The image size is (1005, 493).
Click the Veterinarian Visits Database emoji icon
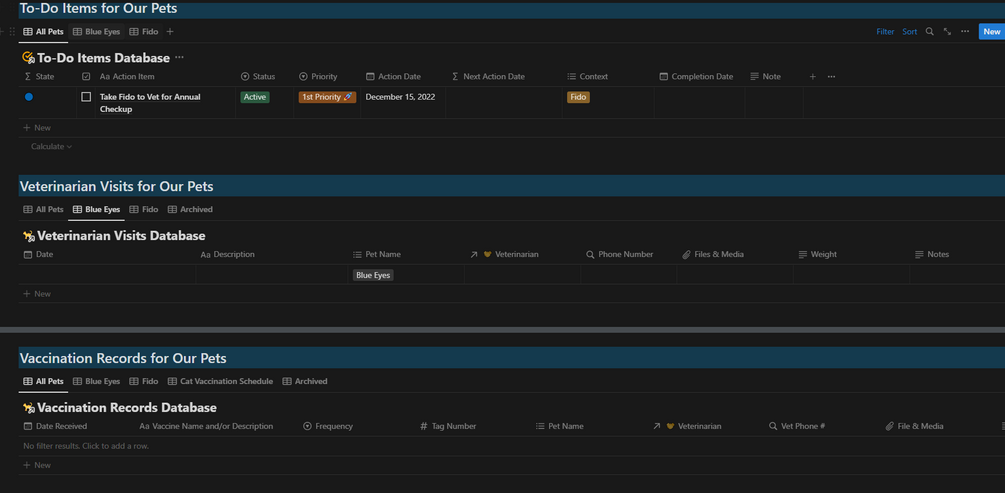(x=28, y=236)
